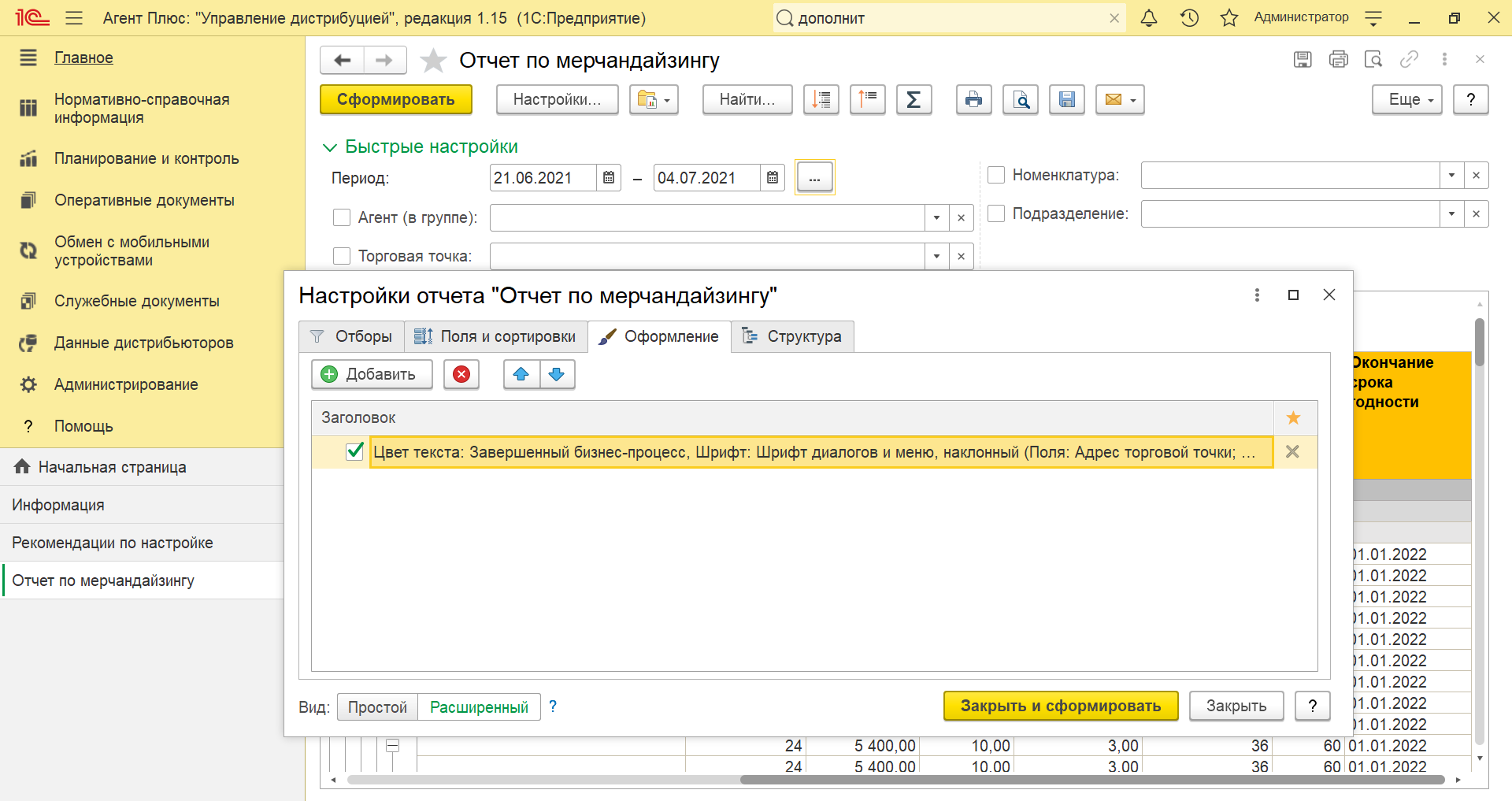Collapse report group minus icon
Image resolution: width=1512 pixels, height=801 pixels.
(x=393, y=745)
